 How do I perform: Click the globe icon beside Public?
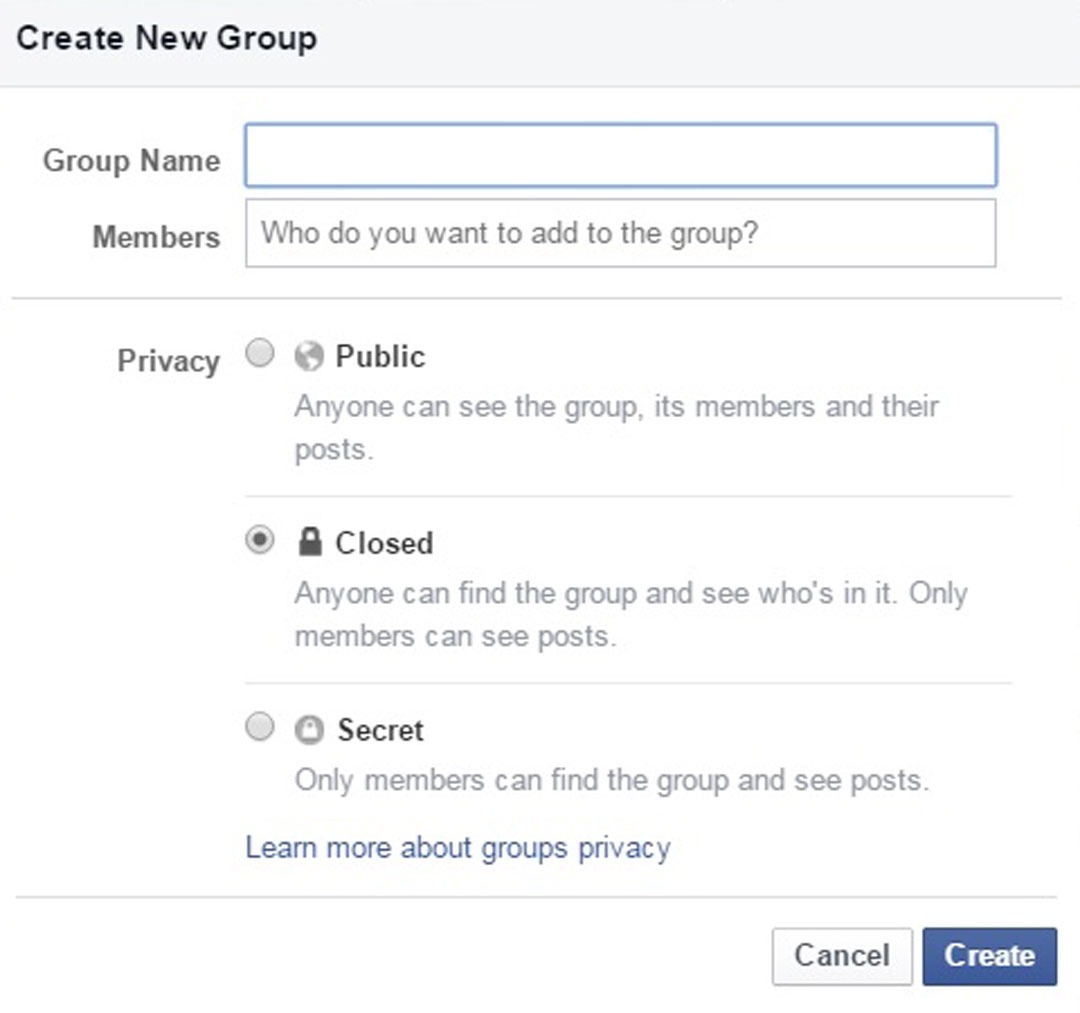coord(310,356)
